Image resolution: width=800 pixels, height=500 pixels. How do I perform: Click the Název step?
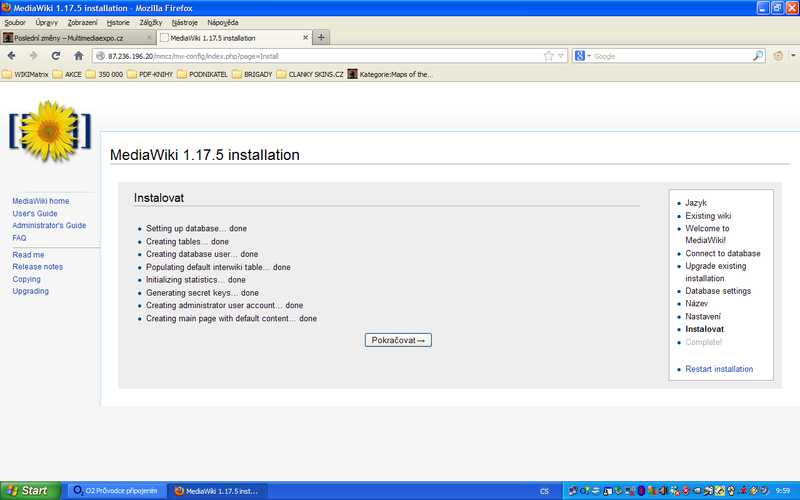click(x=696, y=304)
